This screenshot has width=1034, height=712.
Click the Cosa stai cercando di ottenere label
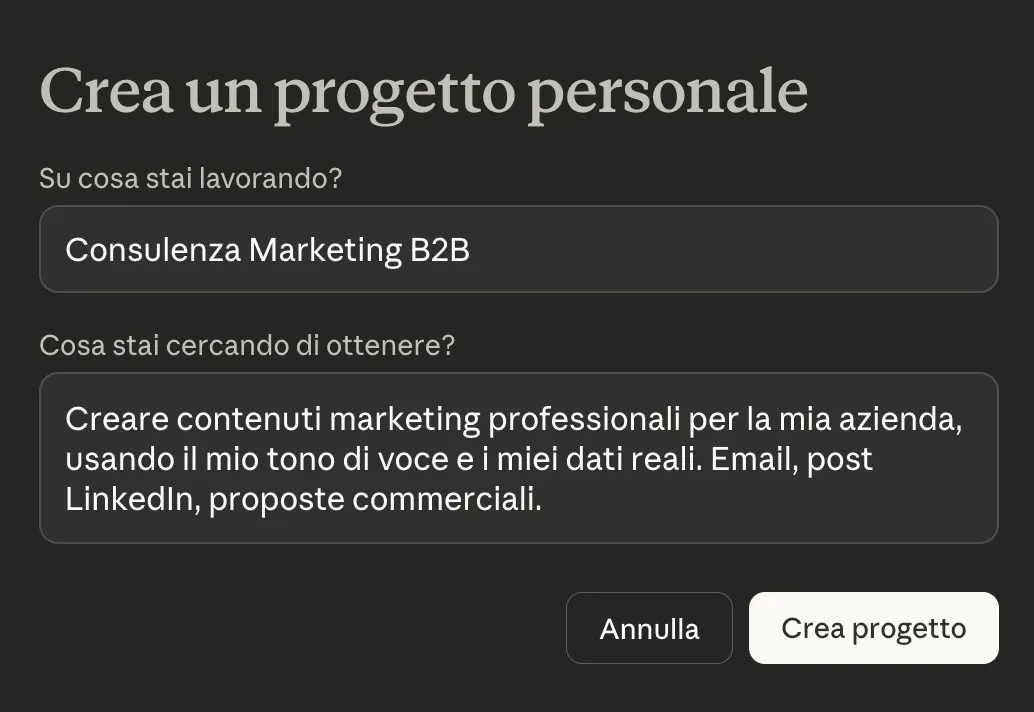(247, 345)
